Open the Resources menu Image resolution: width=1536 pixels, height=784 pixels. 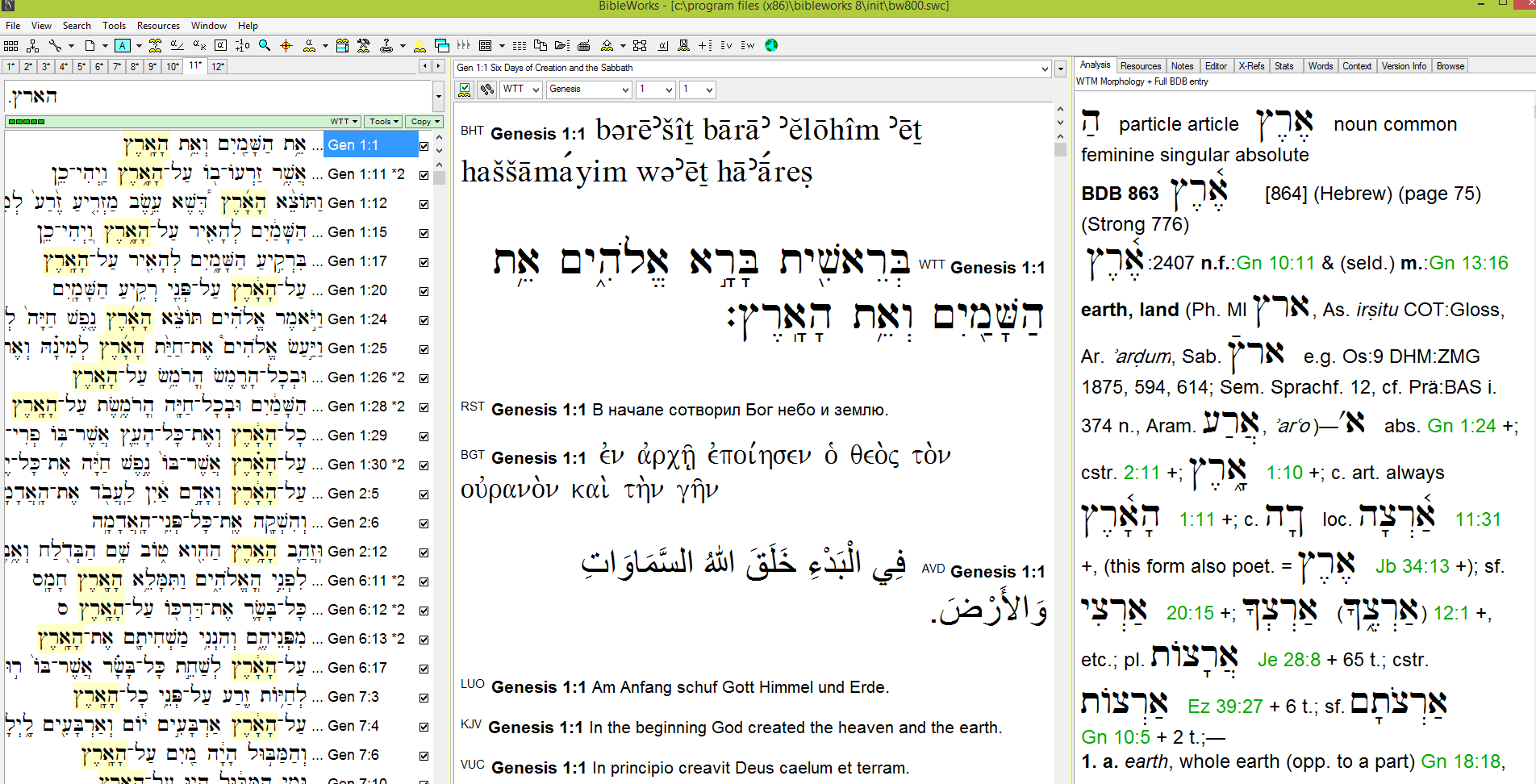tap(158, 26)
